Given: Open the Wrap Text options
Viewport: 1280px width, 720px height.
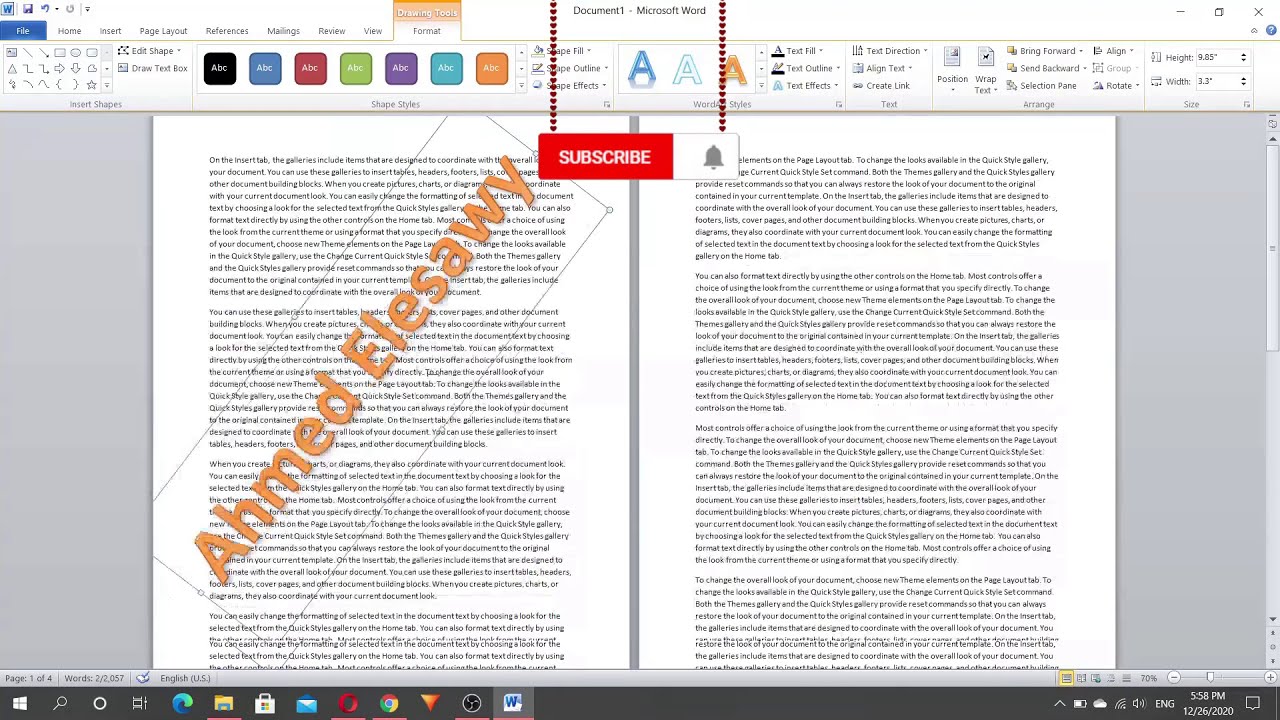Looking at the screenshot, I should point(986,69).
